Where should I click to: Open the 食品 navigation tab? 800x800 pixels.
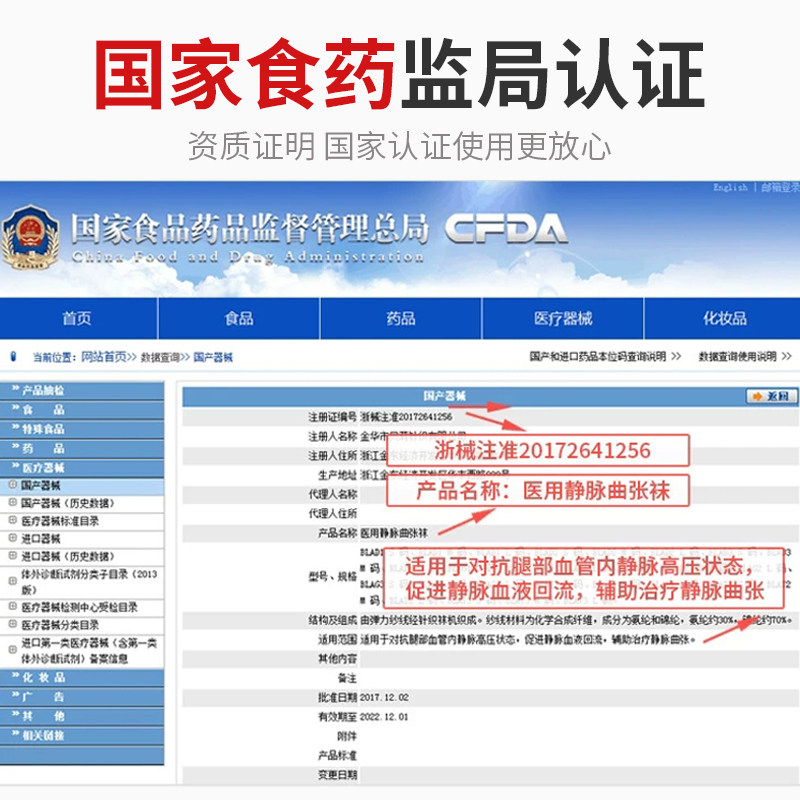[x=239, y=318]
